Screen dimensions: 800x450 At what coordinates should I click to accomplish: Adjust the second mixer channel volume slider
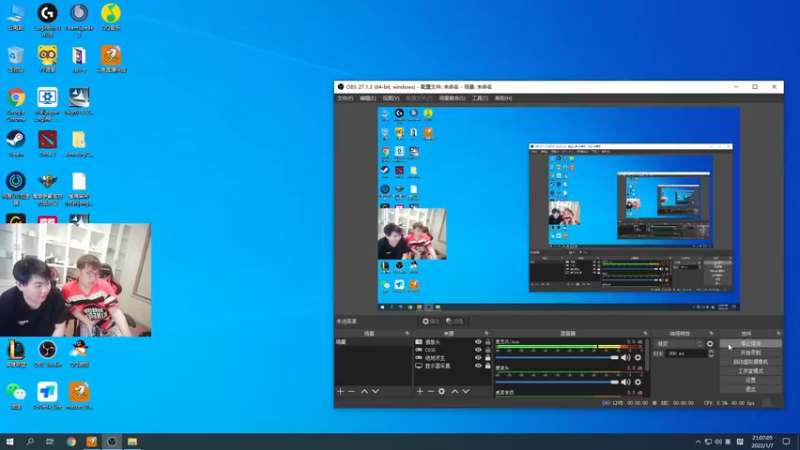pos(557,382)
